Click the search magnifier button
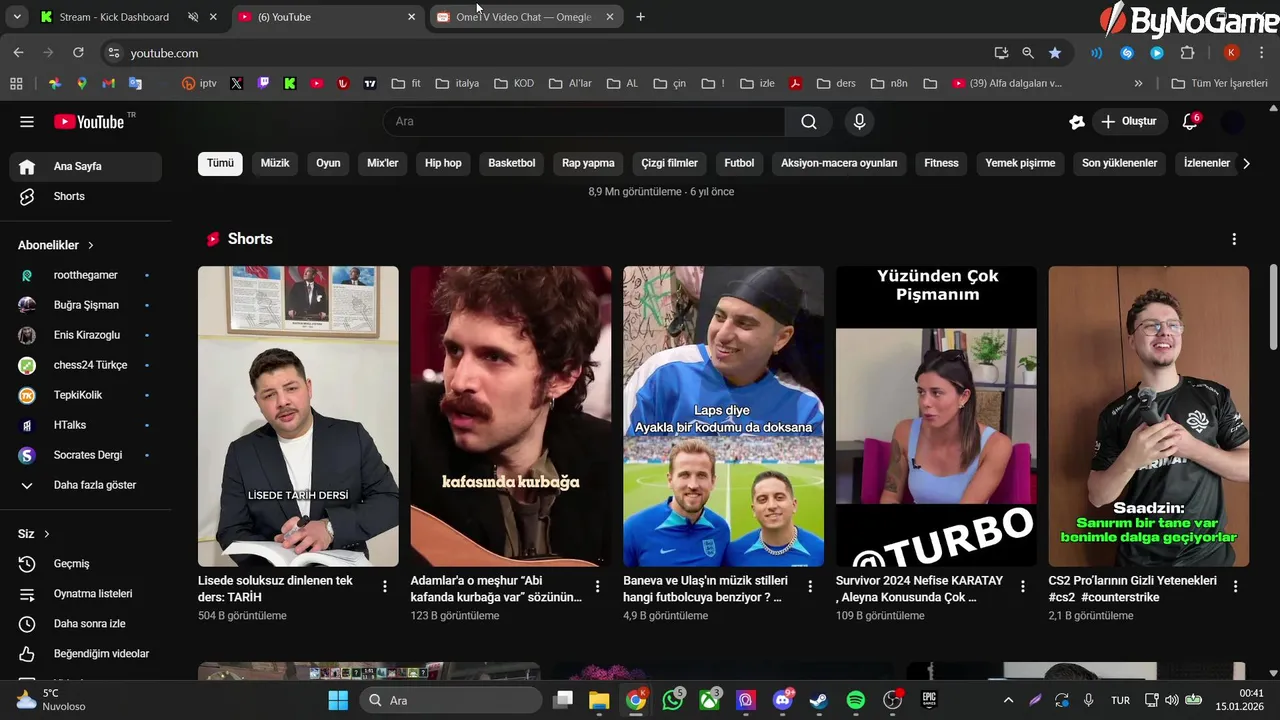1280x720 pixels. [x=809, y=122]
